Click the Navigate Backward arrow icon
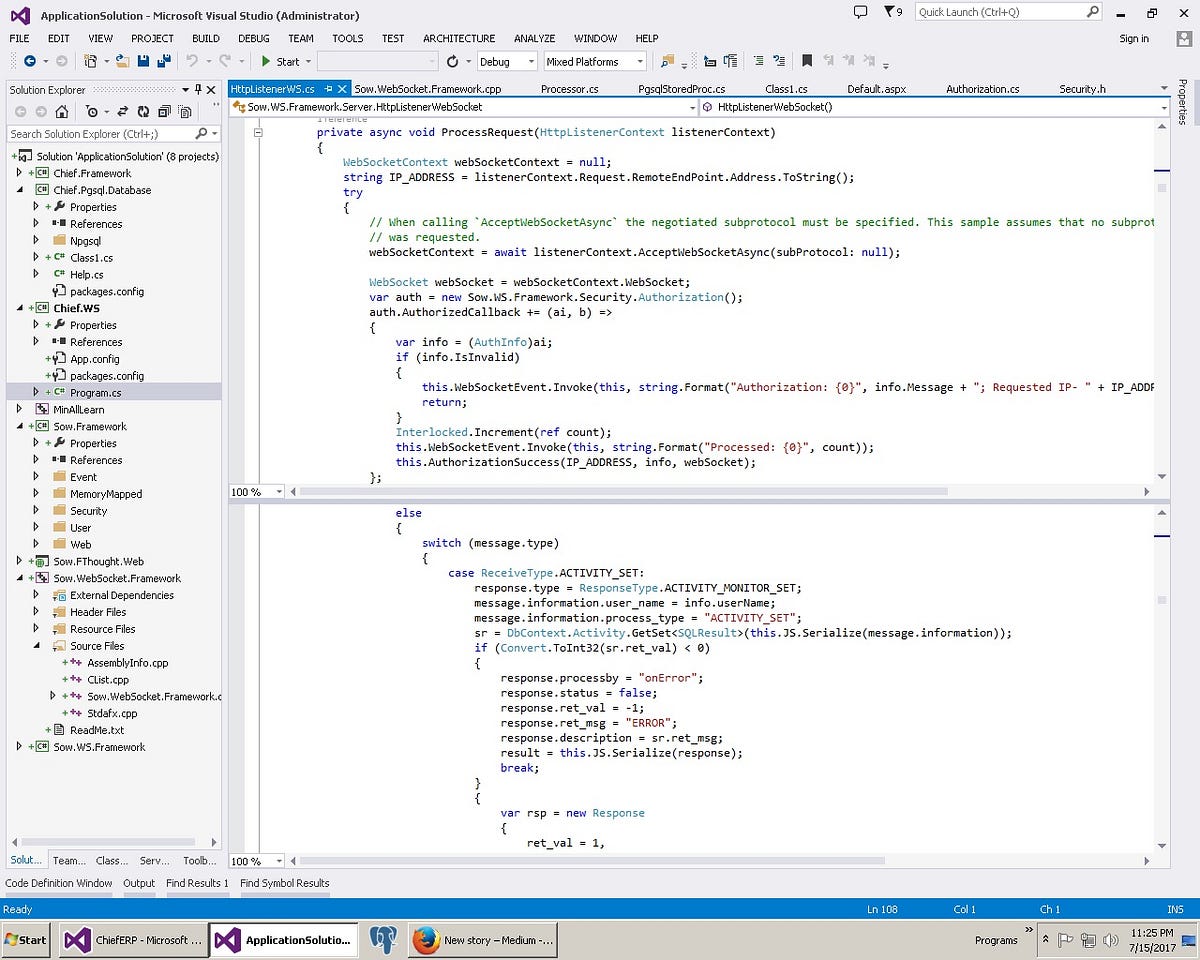This screenshot has height=960, width=1200. [x=30, y=62]
